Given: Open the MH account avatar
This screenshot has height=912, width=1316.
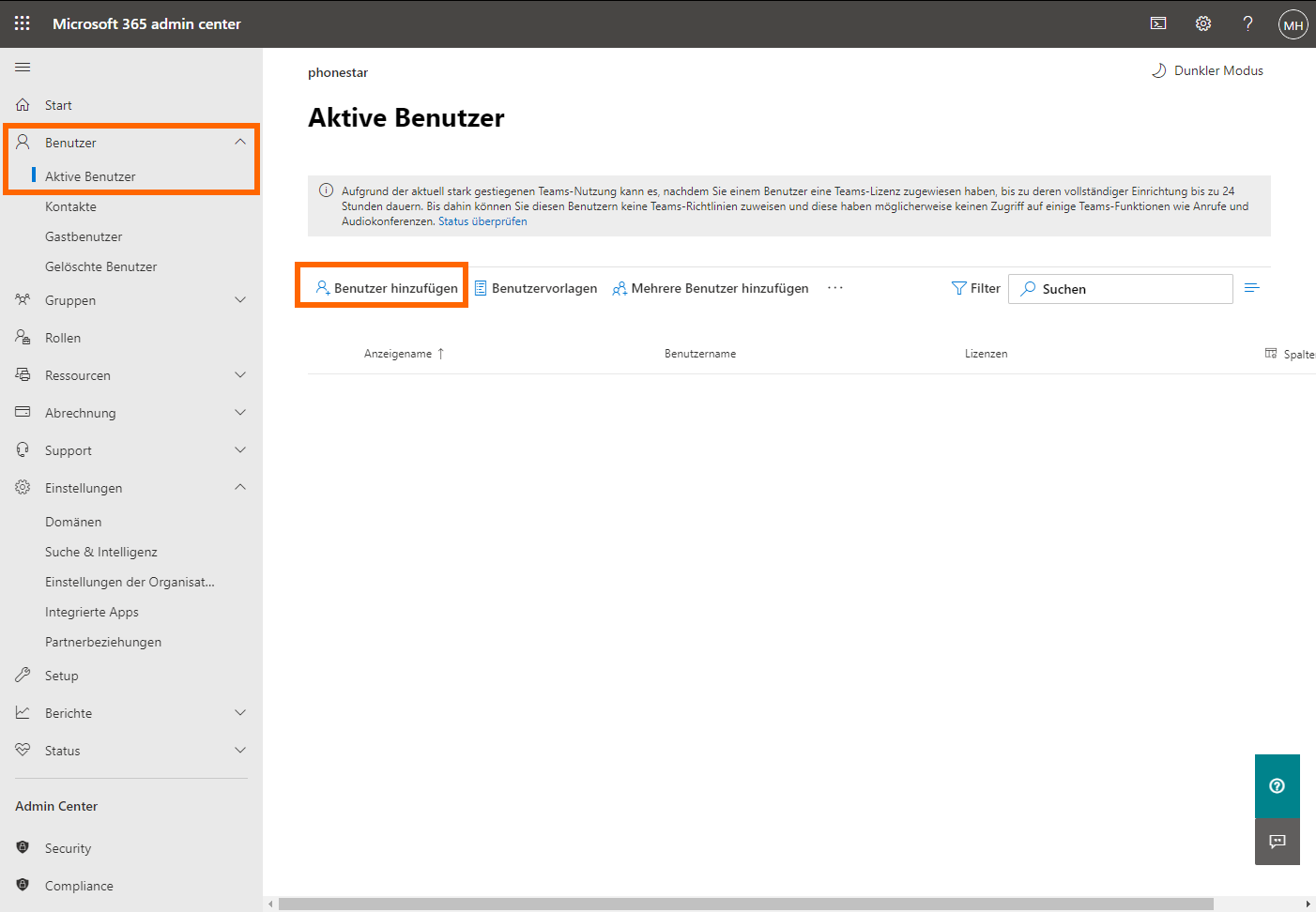Looking at the screenshot, I should tap(1293, 24).
